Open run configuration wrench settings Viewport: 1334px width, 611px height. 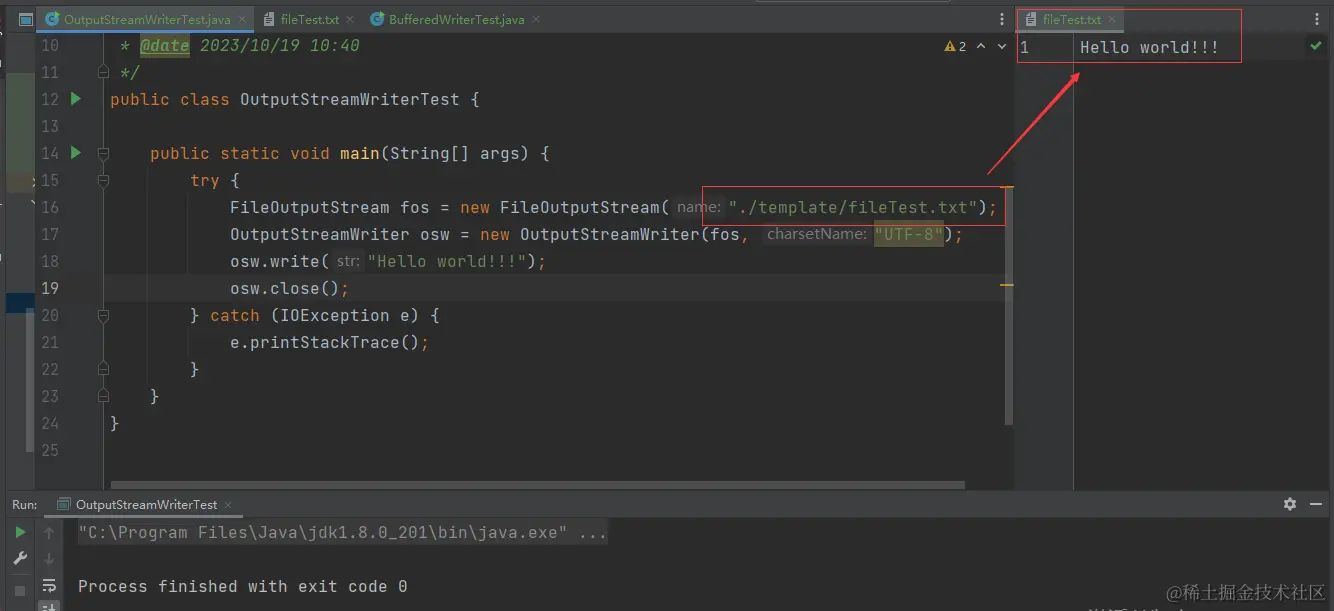pyautogui.click(x=20, y=559)
